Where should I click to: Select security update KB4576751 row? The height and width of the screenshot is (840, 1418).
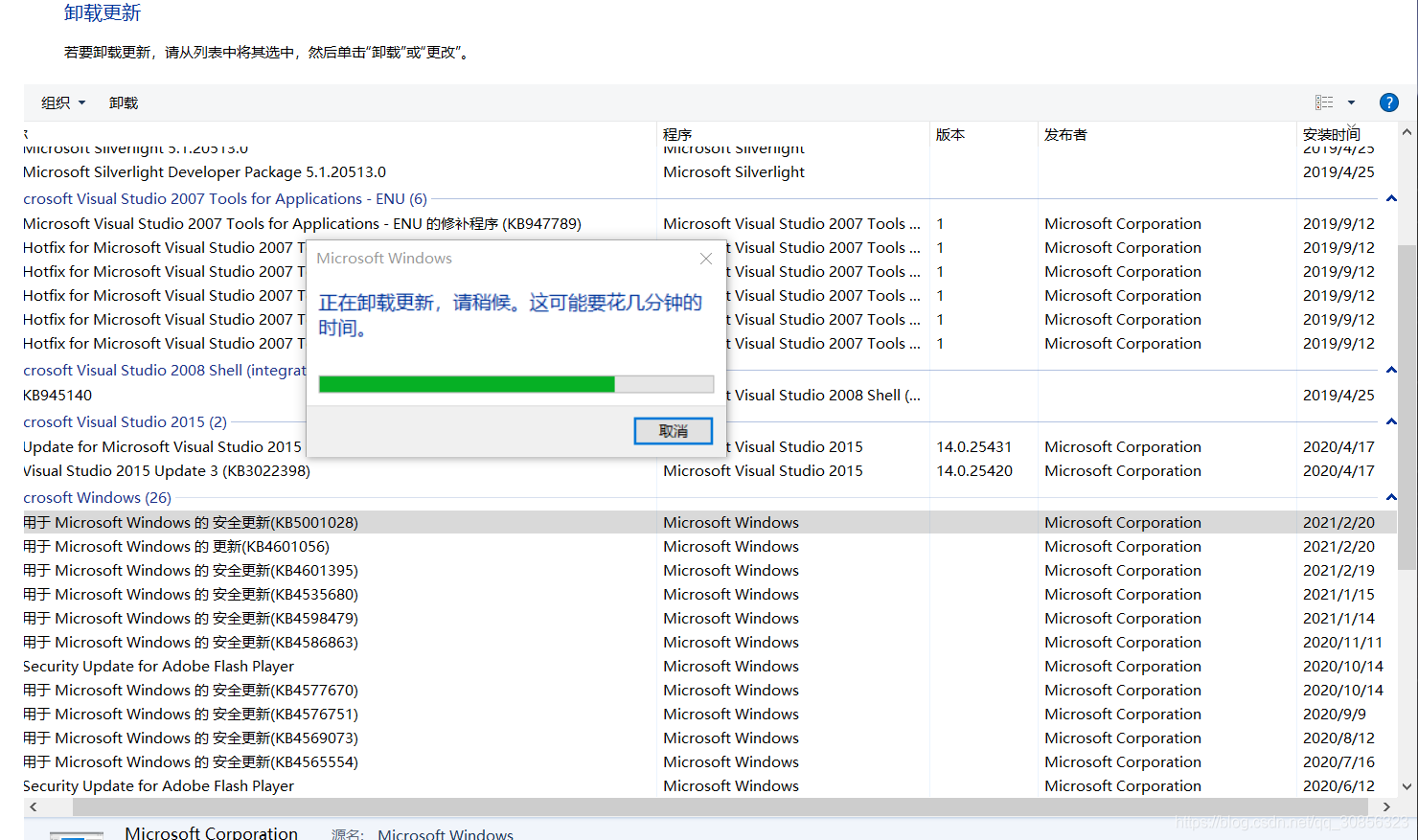(709, 715)
